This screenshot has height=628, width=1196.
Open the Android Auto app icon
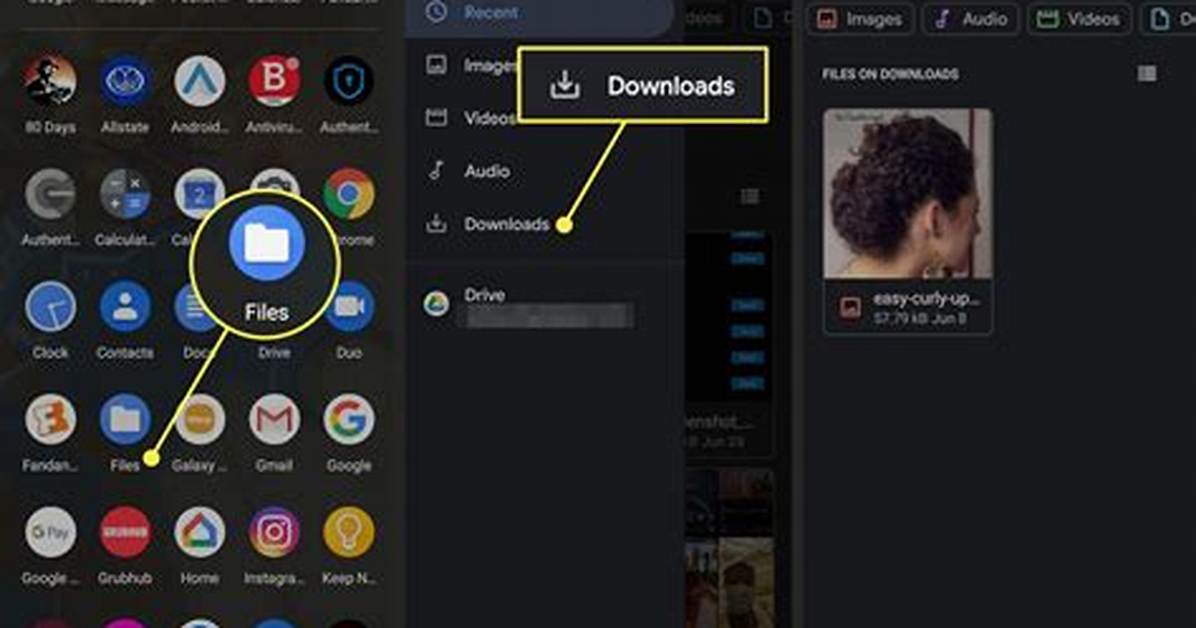(x=199, y=80)
